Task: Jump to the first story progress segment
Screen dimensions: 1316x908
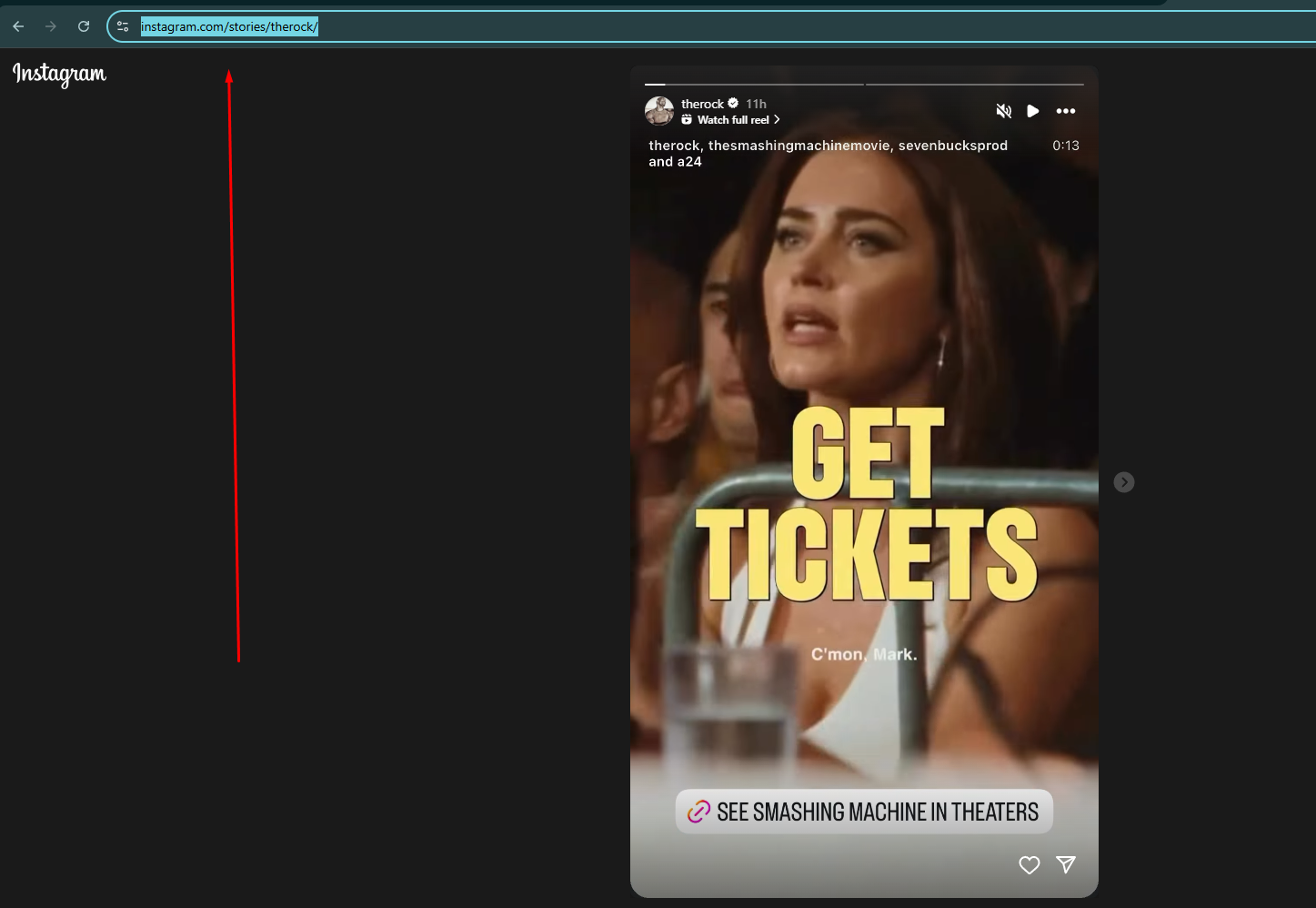Action: click(x=753, y=85)
